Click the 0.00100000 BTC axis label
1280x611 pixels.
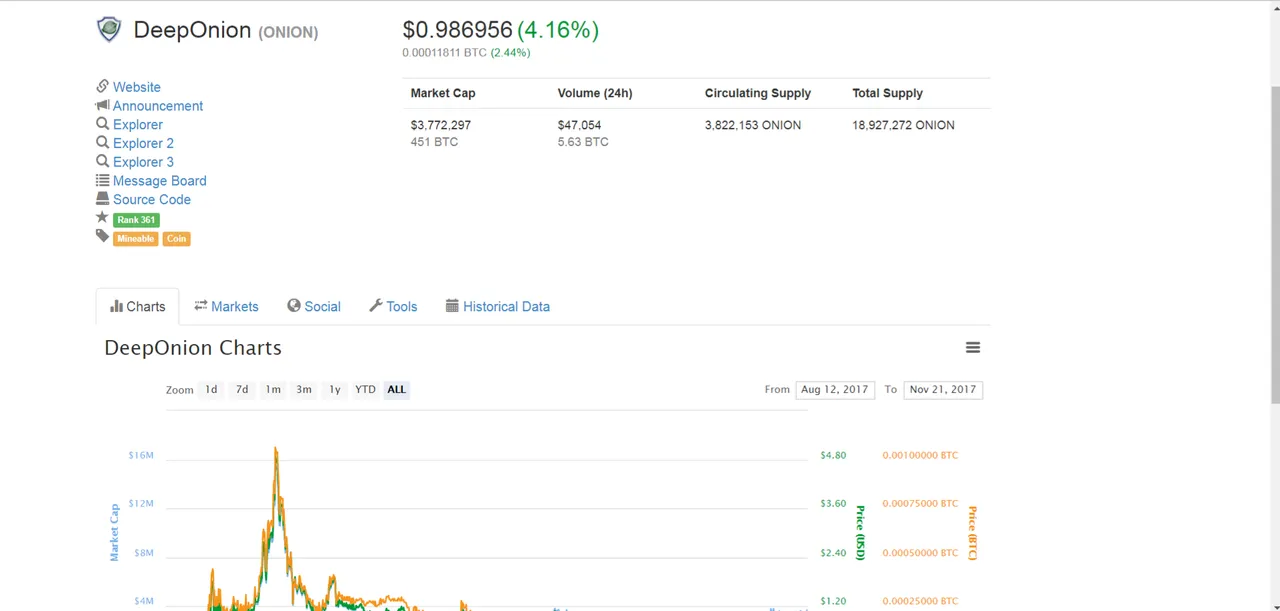coord(920,455)
